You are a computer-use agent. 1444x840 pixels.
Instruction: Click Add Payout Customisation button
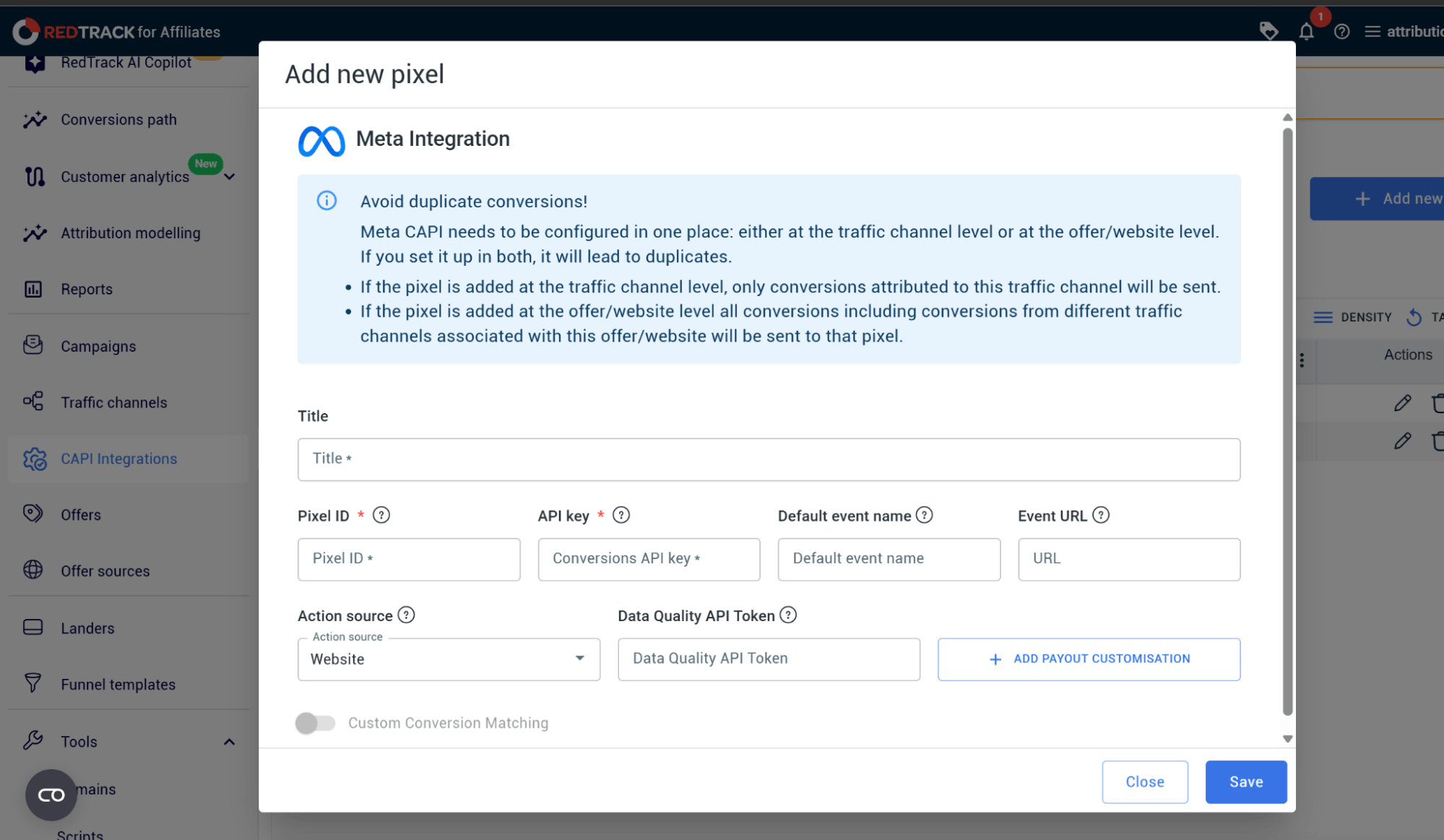pyautogui.click(x=1089, y=659)
